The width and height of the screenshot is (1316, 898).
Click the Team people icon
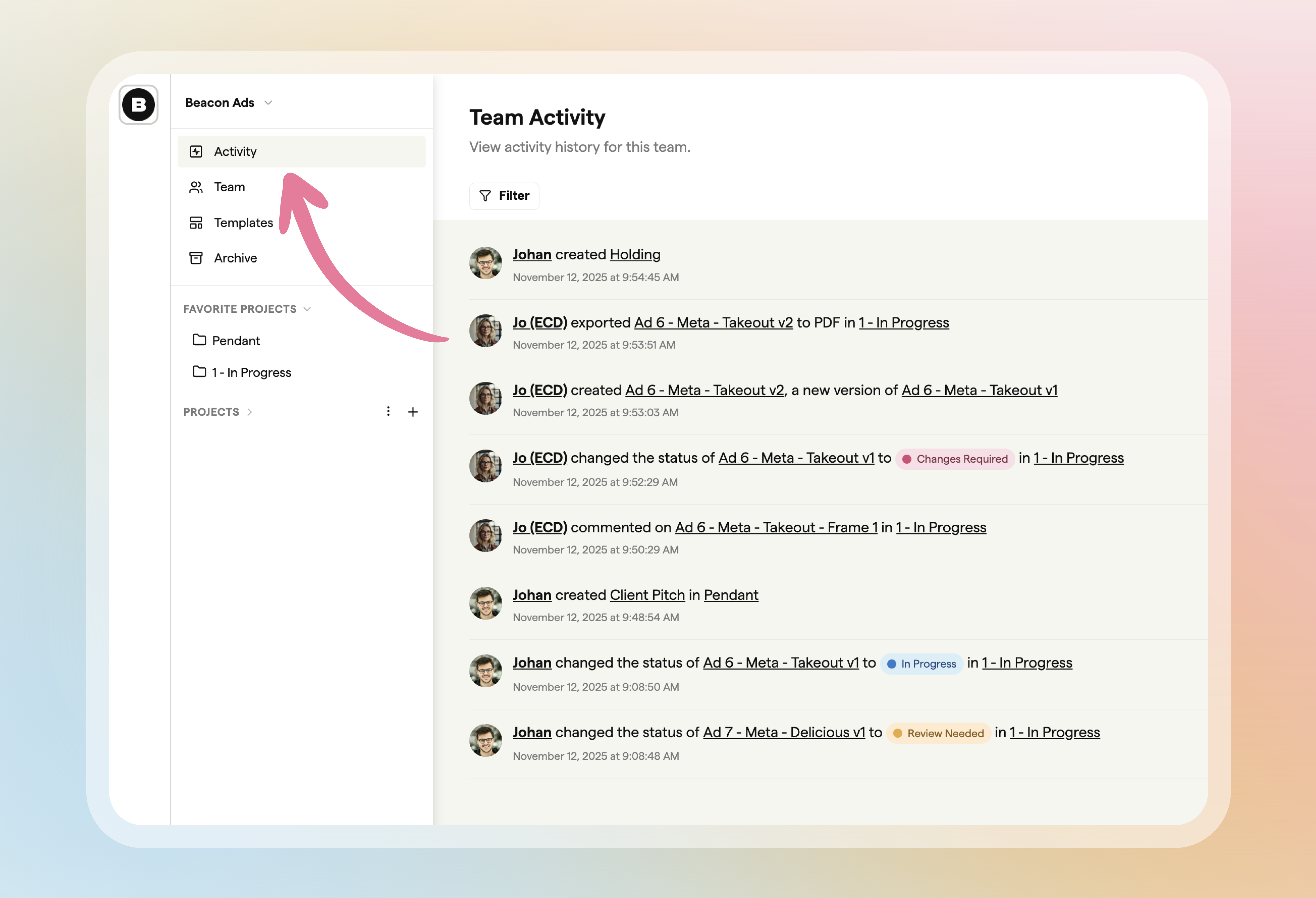tap(196, 187)
